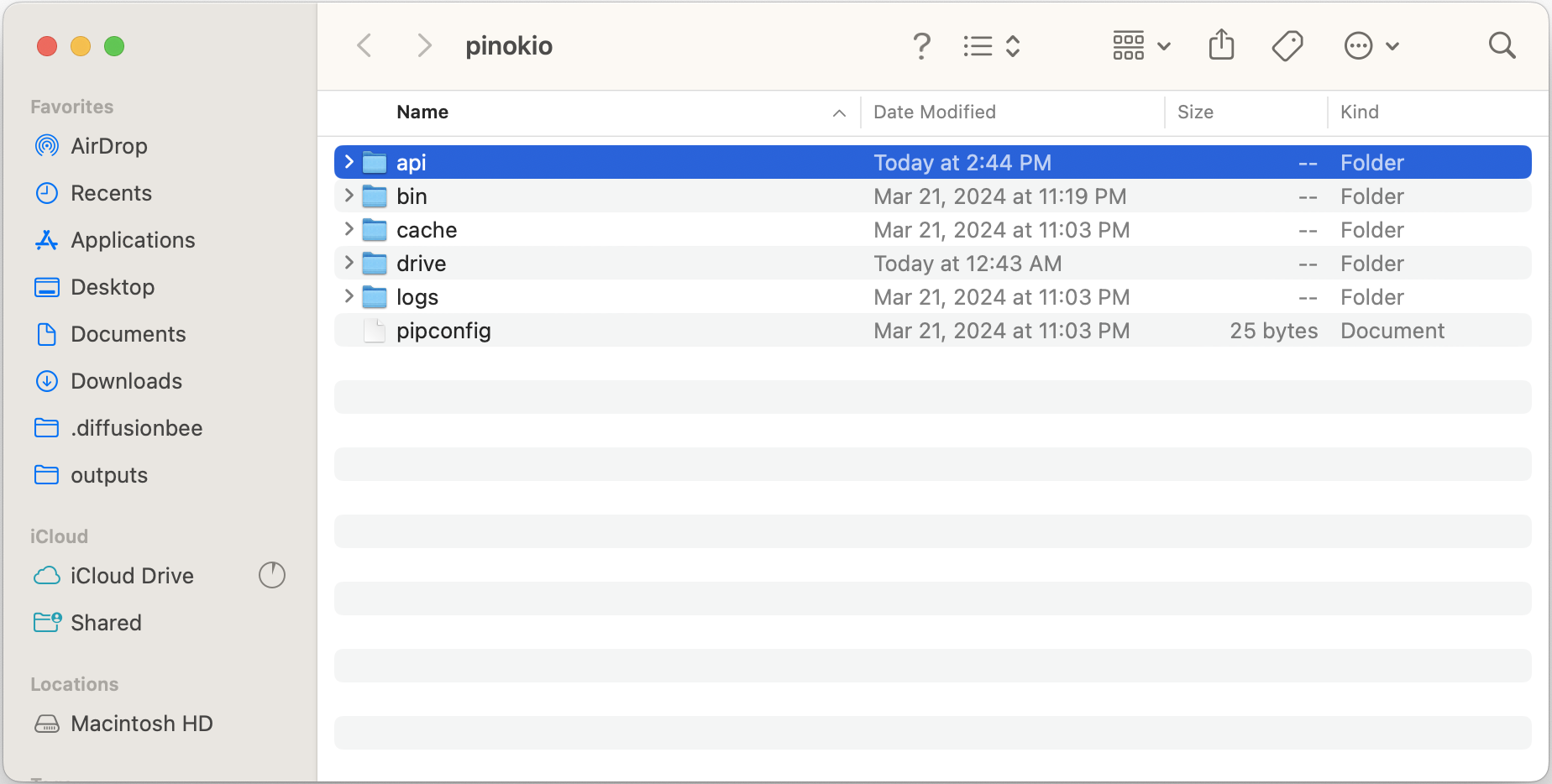Open the list view options dropdown
Viewport: 1552px width, 784px height.
pos(991,45)
